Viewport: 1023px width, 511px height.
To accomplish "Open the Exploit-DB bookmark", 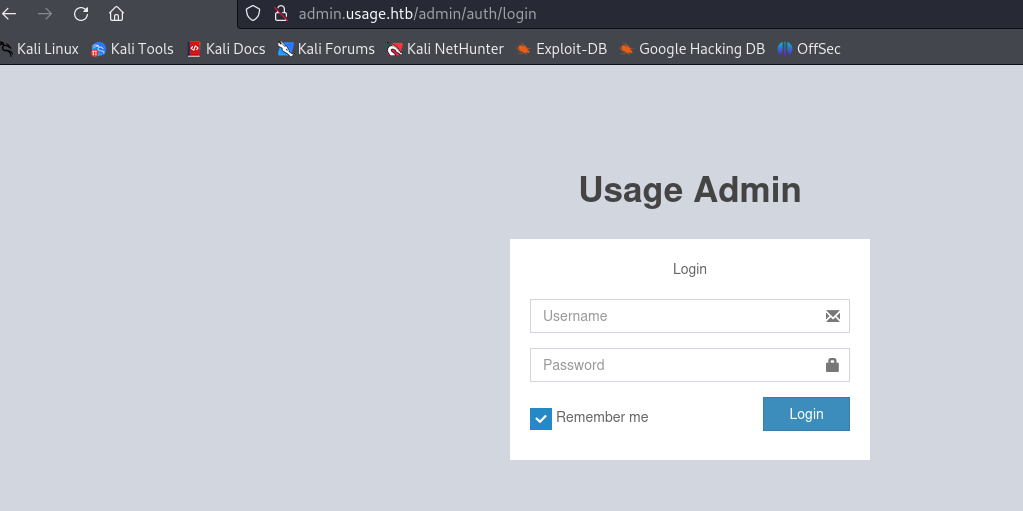I will pos(562,49).
